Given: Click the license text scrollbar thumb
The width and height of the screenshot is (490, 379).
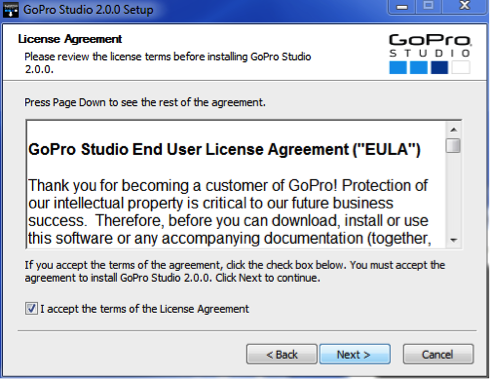Looking at the screenshot, I should click(x=453, y=145).
